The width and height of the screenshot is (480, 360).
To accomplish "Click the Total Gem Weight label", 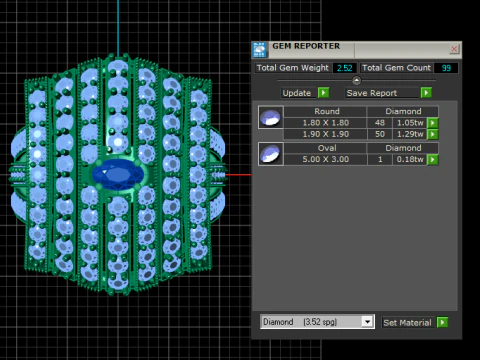I will click(x=293, y=68).
